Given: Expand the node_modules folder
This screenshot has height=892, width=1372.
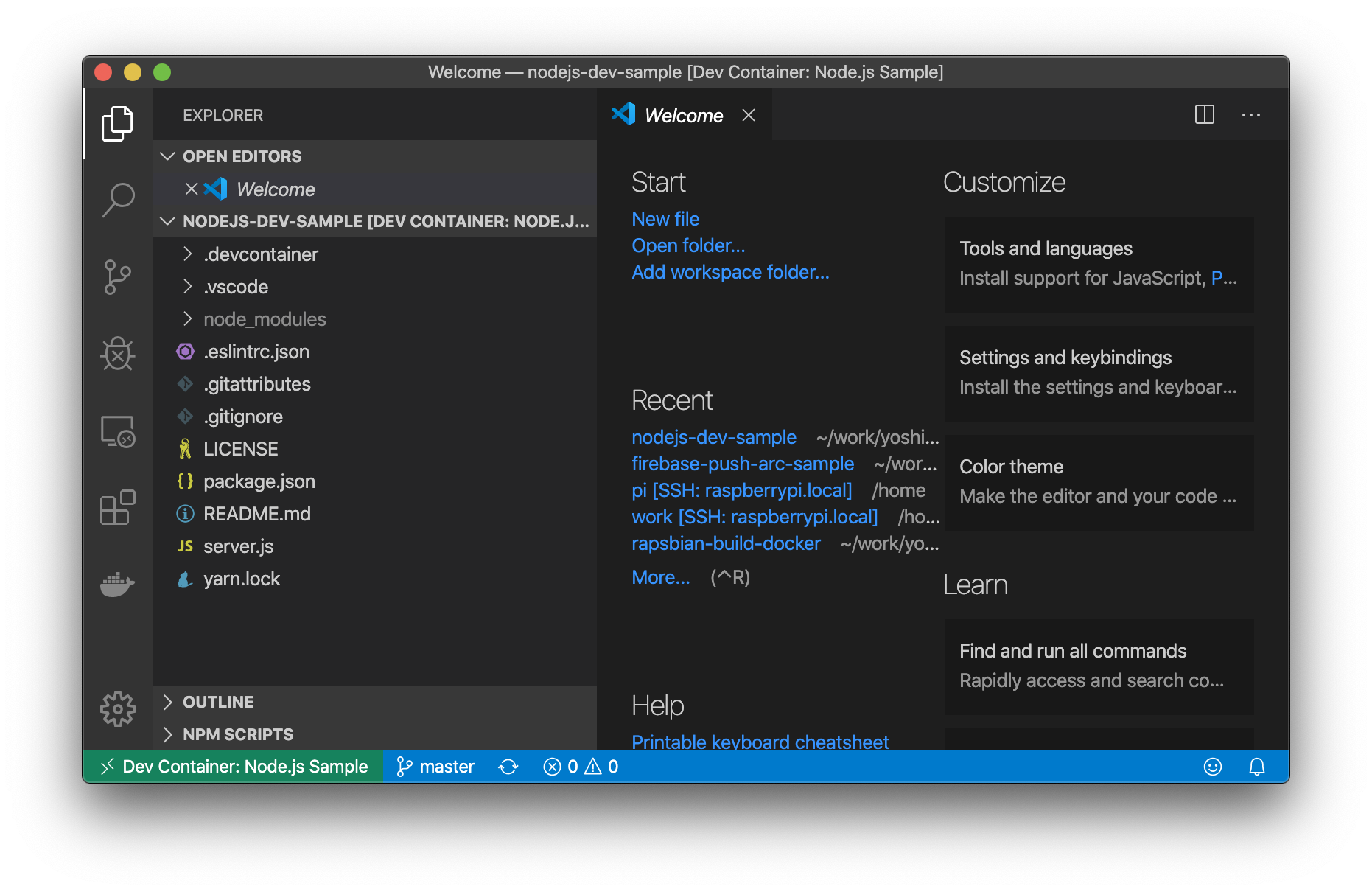Looking at the screenshot, I should (x=375, y=319).
